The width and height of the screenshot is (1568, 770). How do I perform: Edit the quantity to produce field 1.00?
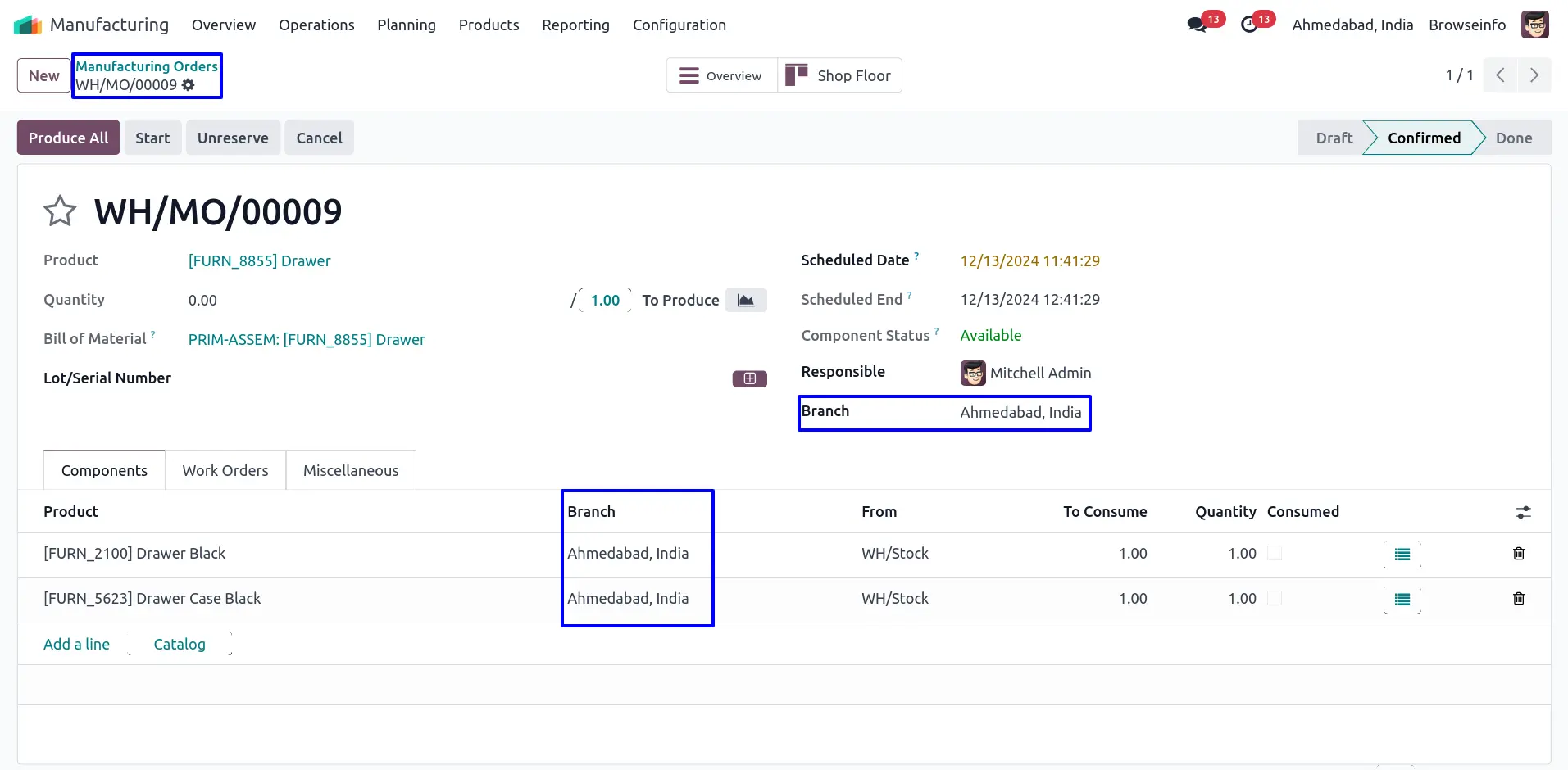(605, 301)
